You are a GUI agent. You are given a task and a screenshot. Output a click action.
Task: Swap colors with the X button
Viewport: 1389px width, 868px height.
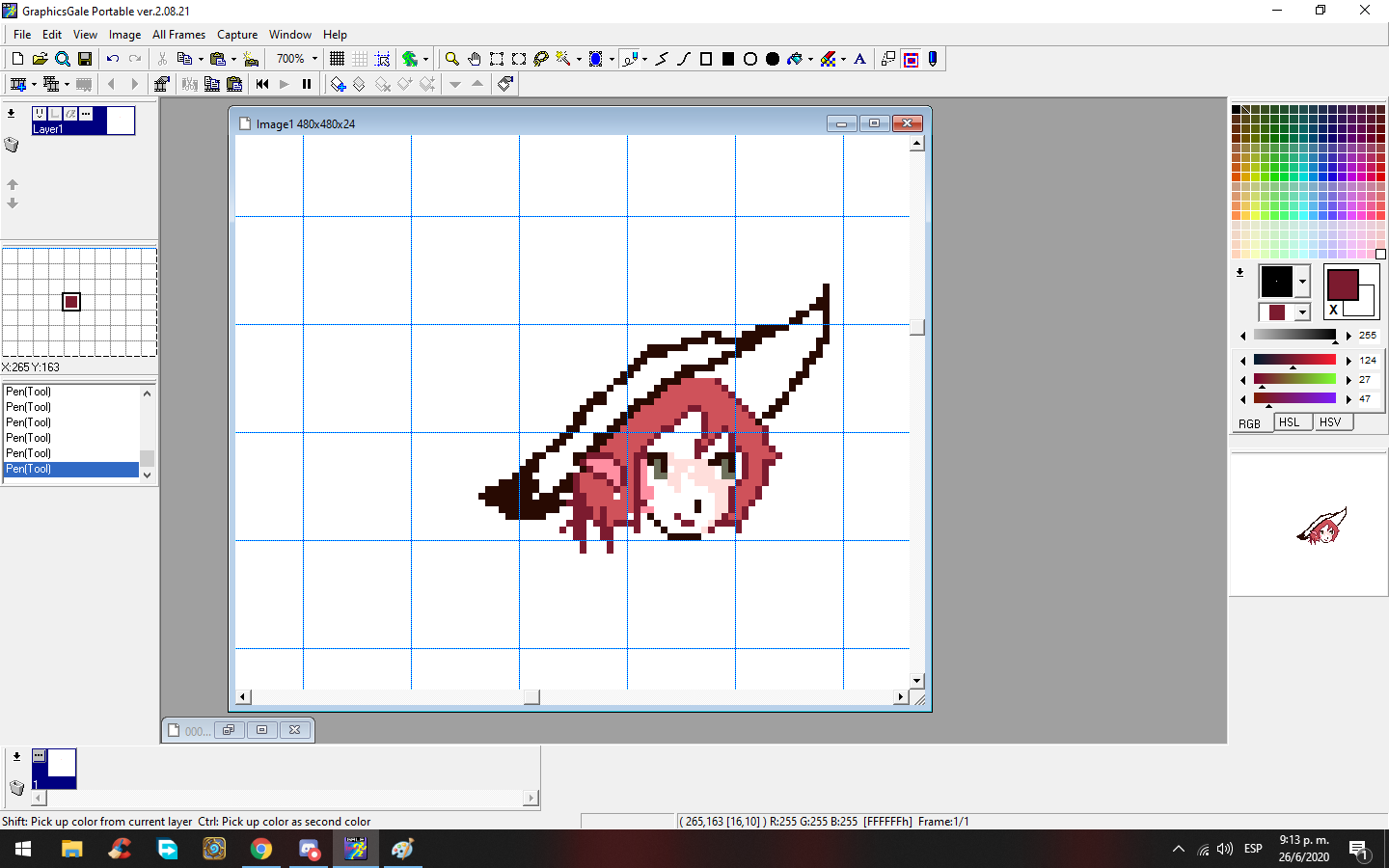1334,310
